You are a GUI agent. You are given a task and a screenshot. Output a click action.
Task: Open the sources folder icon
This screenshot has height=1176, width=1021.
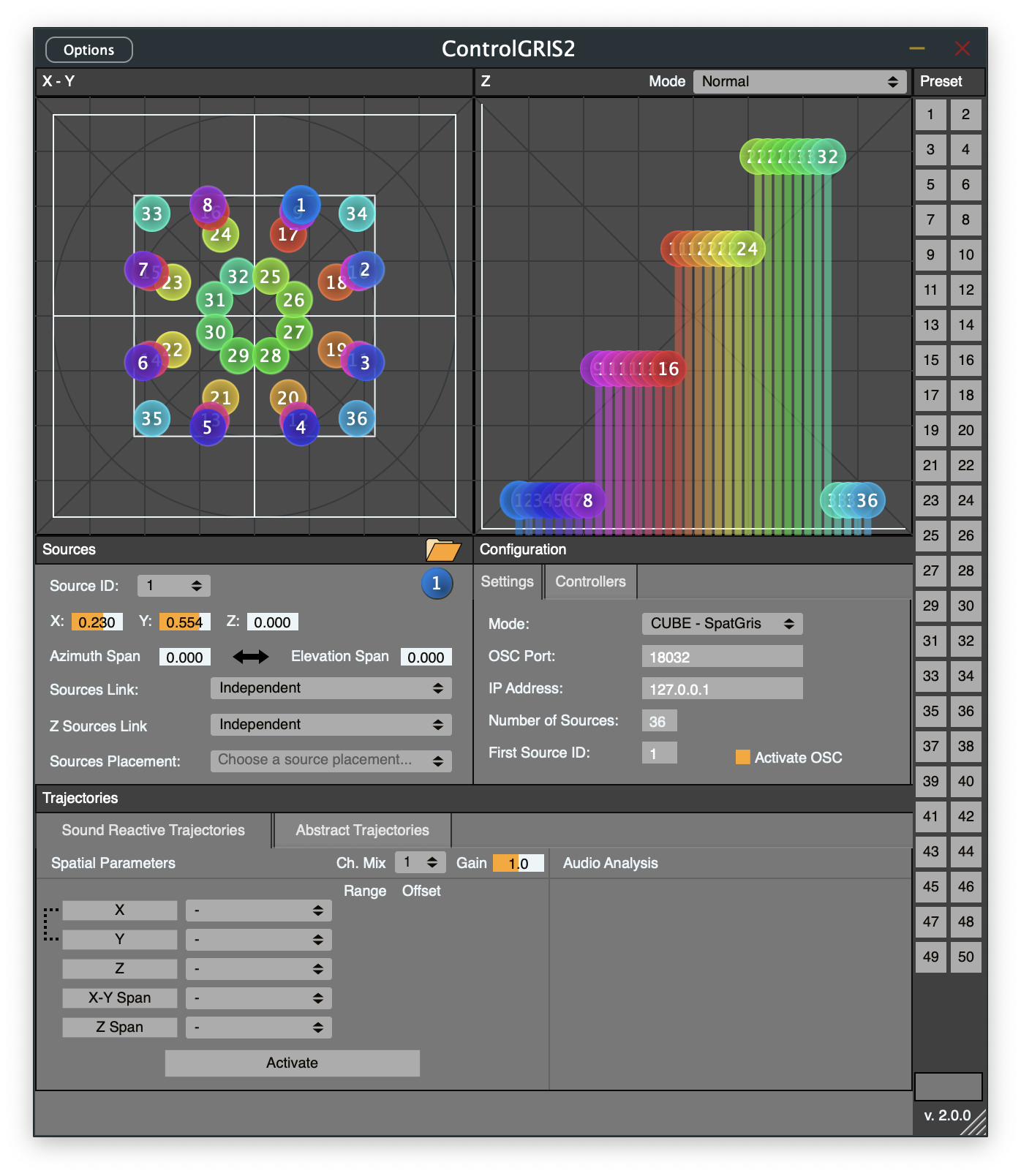coord(442,550)
